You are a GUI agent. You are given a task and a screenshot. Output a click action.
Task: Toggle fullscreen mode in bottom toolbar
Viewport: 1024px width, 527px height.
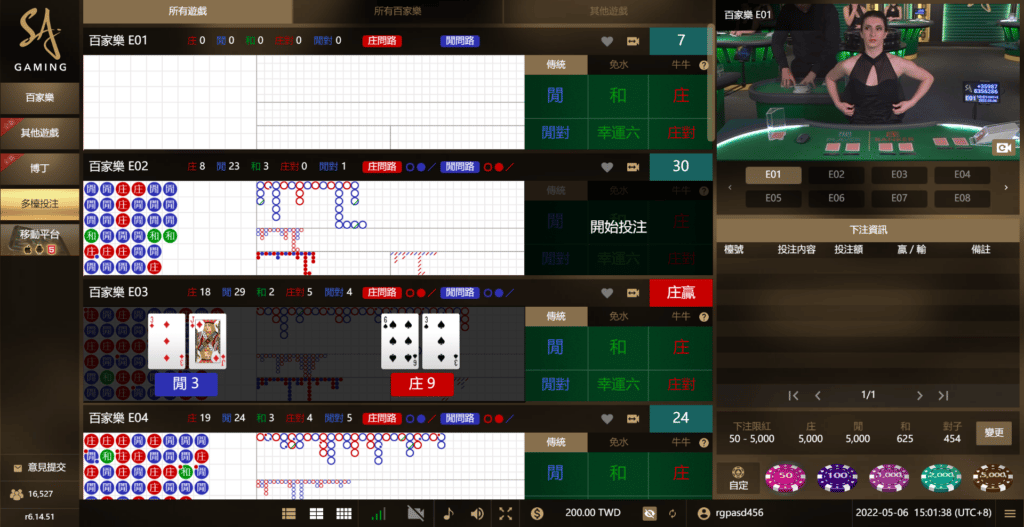(505, 513)
